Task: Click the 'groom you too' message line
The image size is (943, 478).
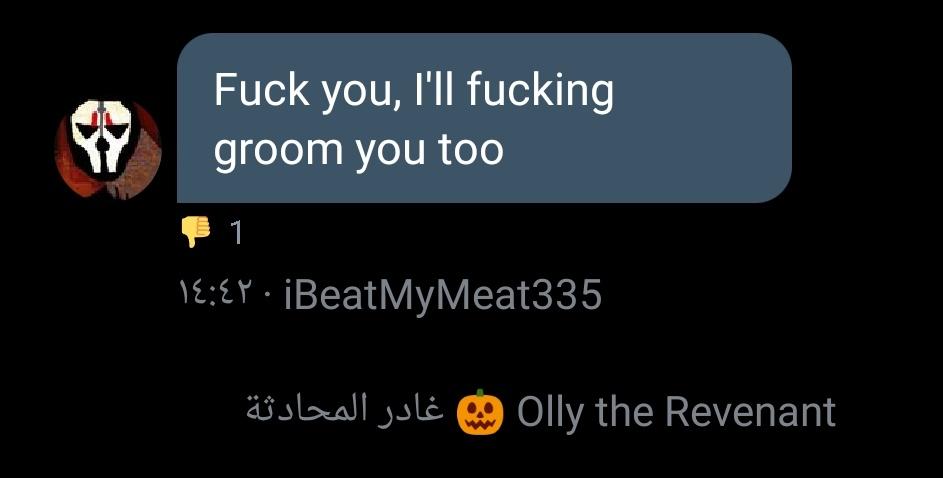Action: pos(358,149)
